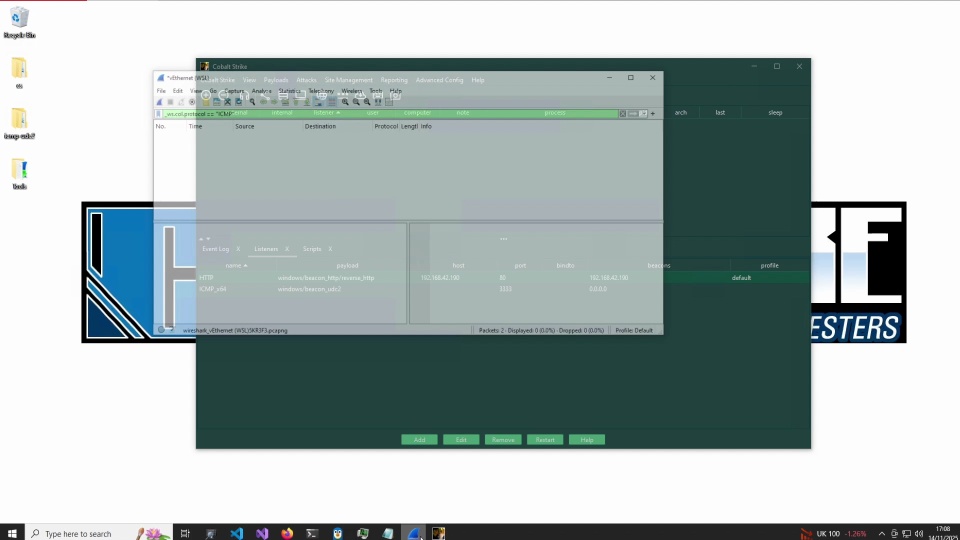Image resolution: width=960 pixels, height=540 pixels.
Task: Start capturing packets with Wireshark's shark fin icon
Action: coord(160,102)
